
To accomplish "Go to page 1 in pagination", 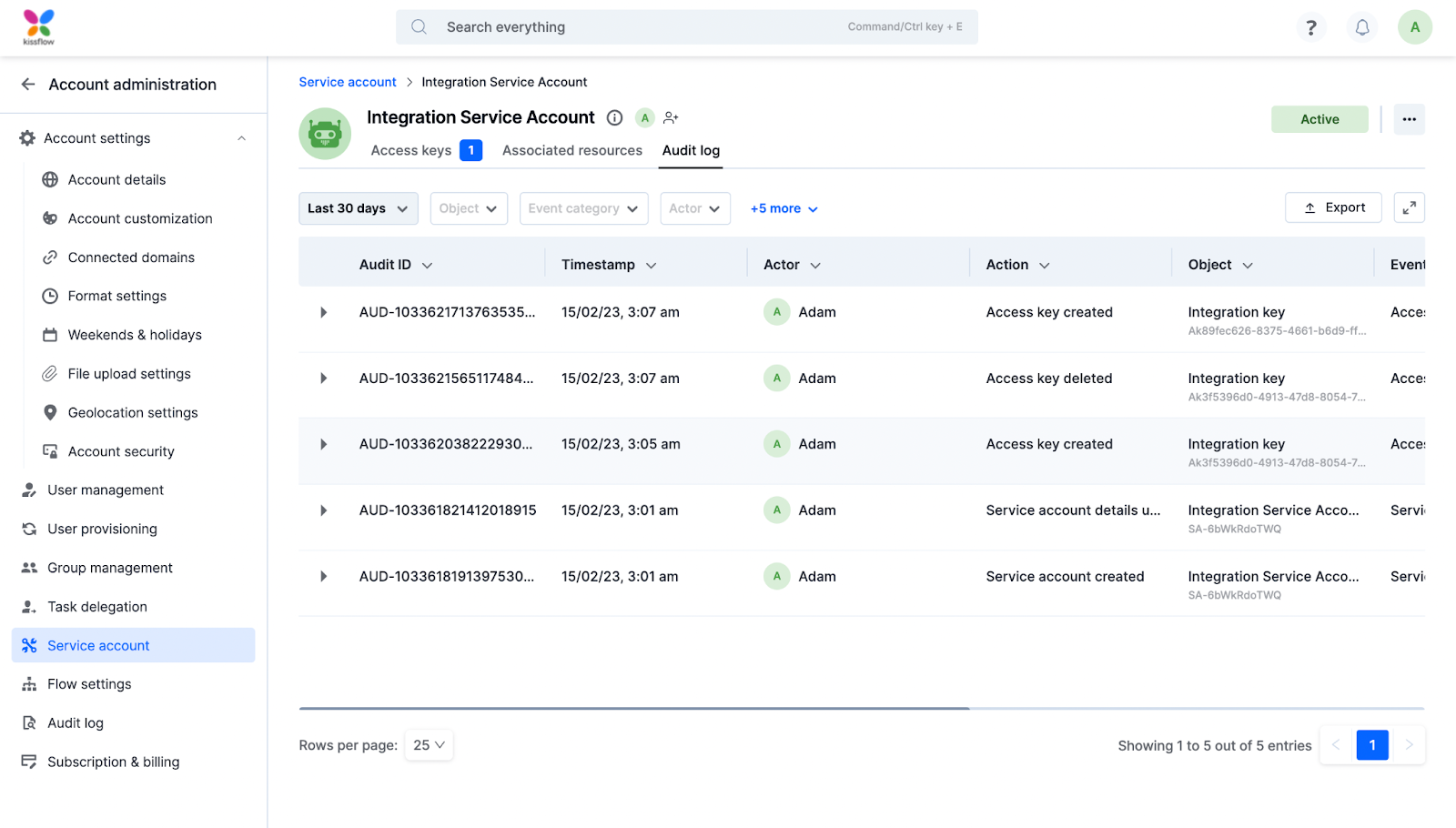I will 1372,745.
